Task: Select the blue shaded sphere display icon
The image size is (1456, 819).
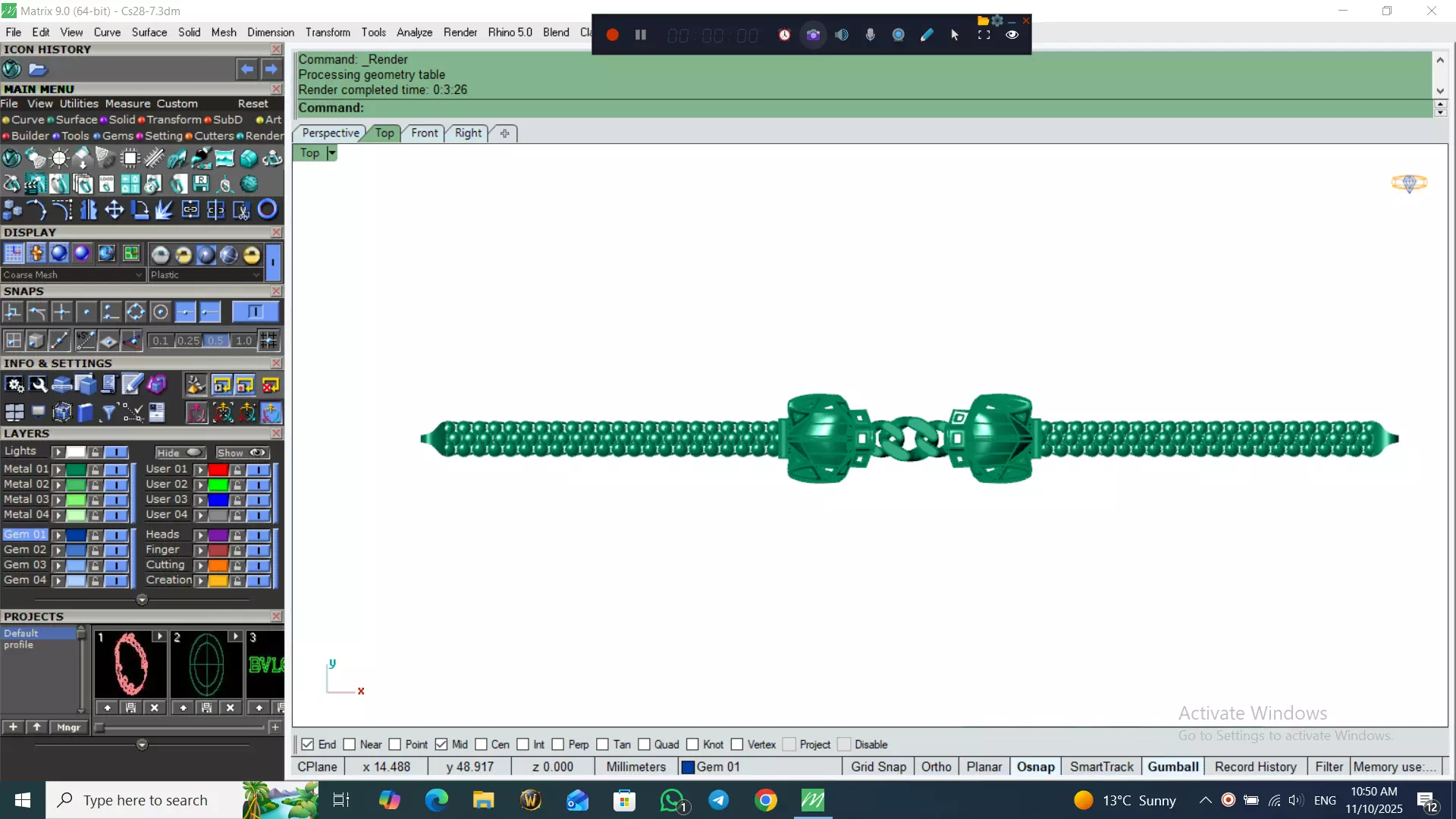Action: click(59, 253)
